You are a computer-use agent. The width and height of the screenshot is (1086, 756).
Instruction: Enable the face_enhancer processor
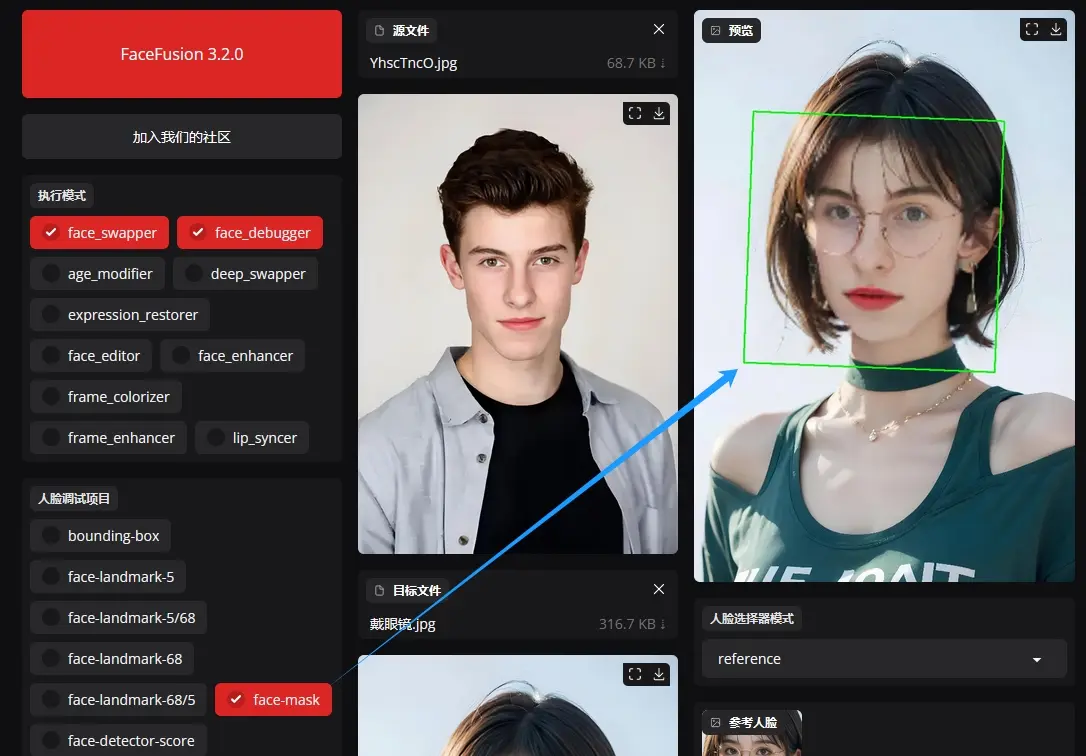point(232,356)
